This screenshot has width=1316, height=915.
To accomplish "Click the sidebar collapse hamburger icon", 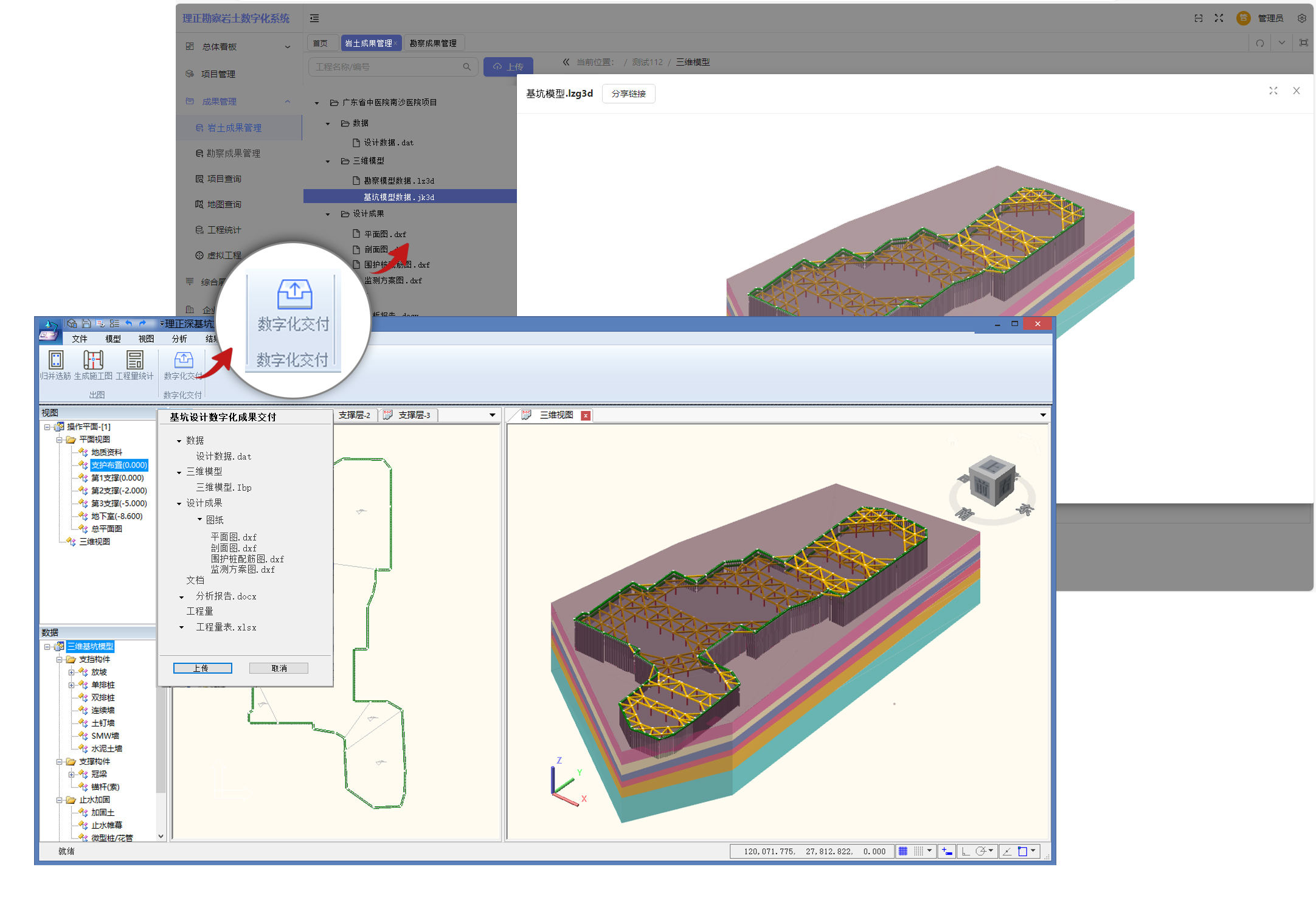I will 314,18.
